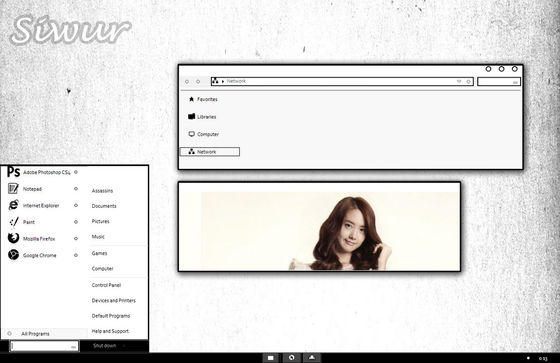The image size is (560, 363).
Task: Select Libraries in explorer sidebar
Action: coord(202,116)
